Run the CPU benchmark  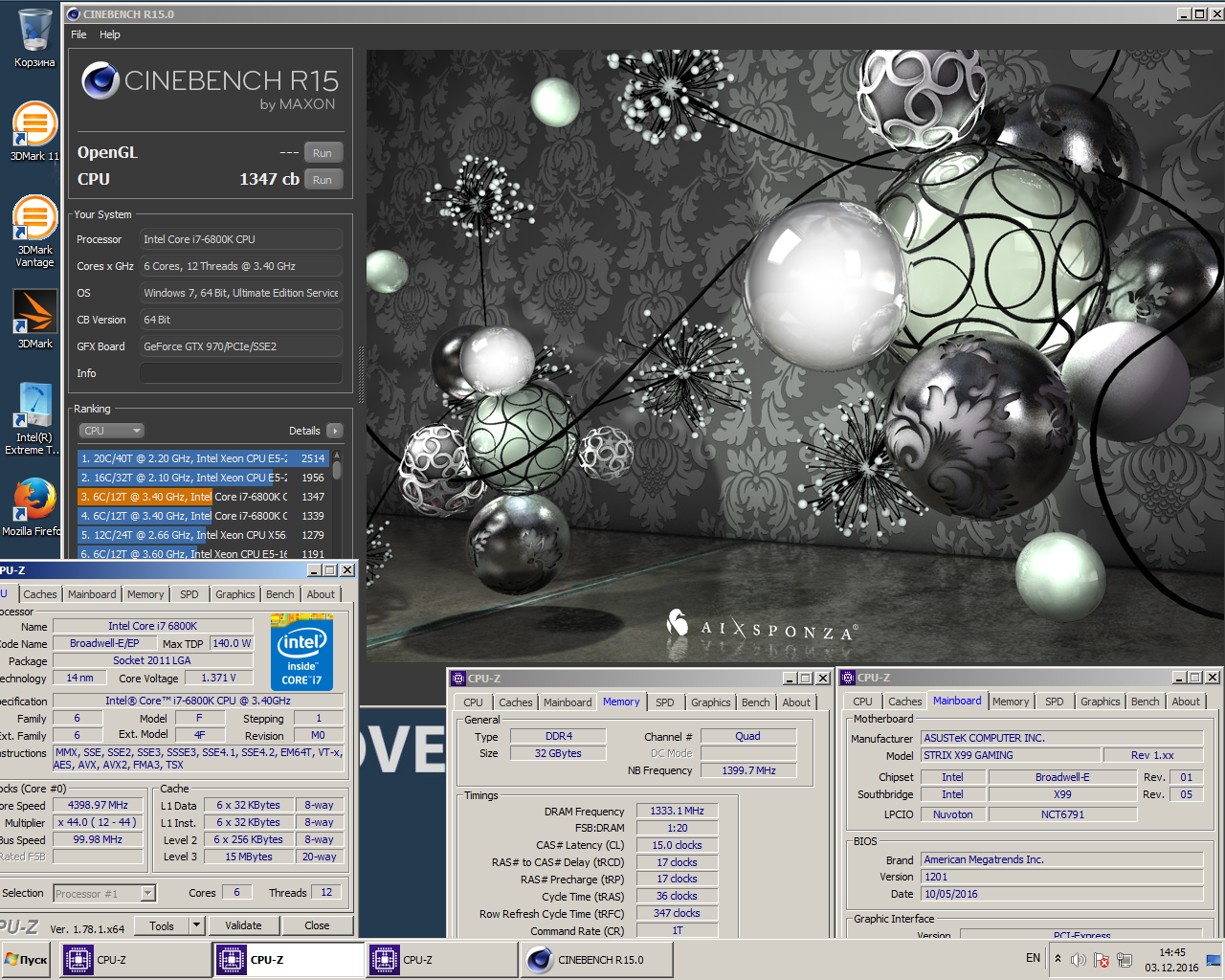[x=323, y=180]
